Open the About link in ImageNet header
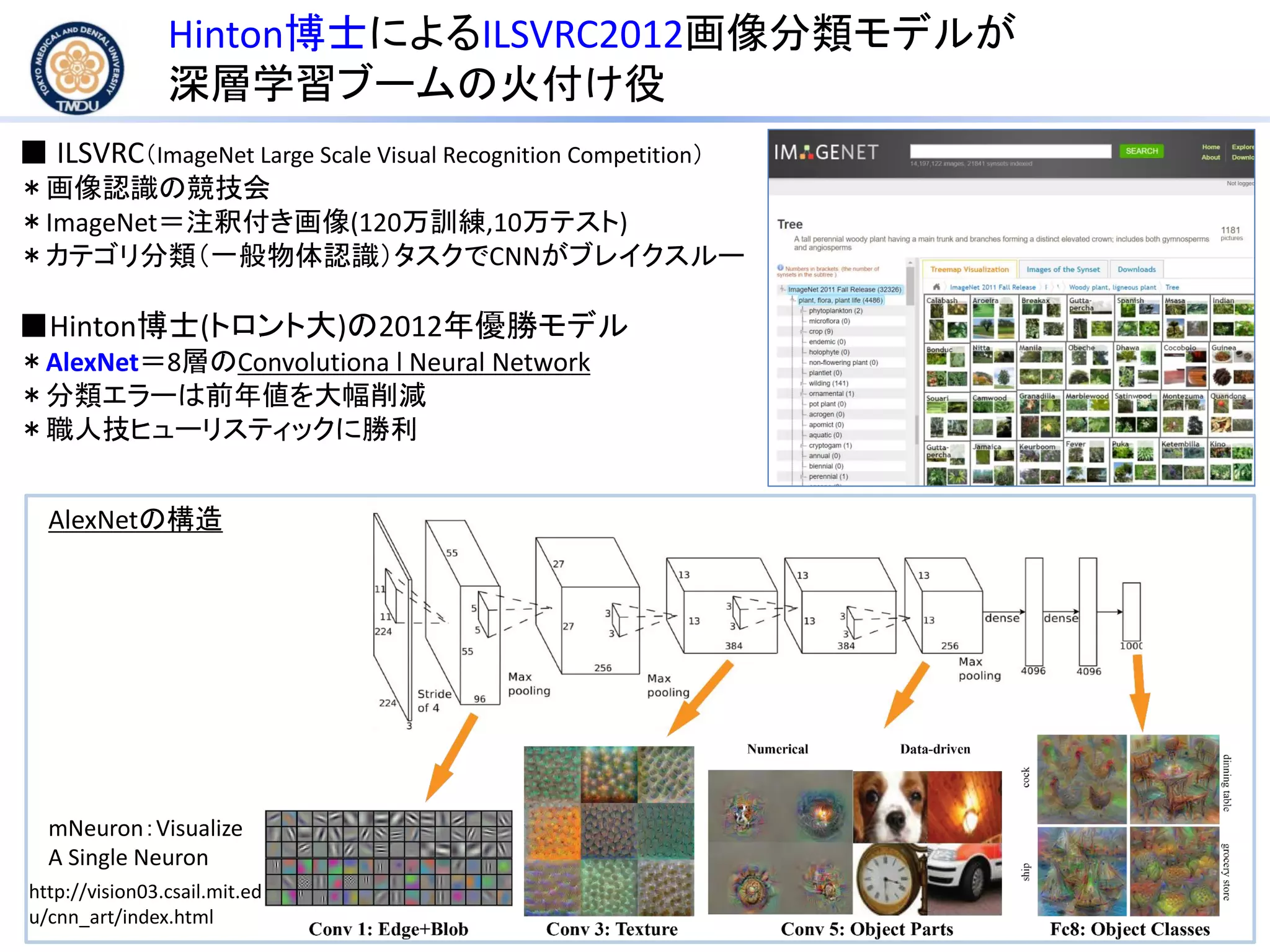The width and height of the screenshot is (1270, 952). (x=1210, y=157)
